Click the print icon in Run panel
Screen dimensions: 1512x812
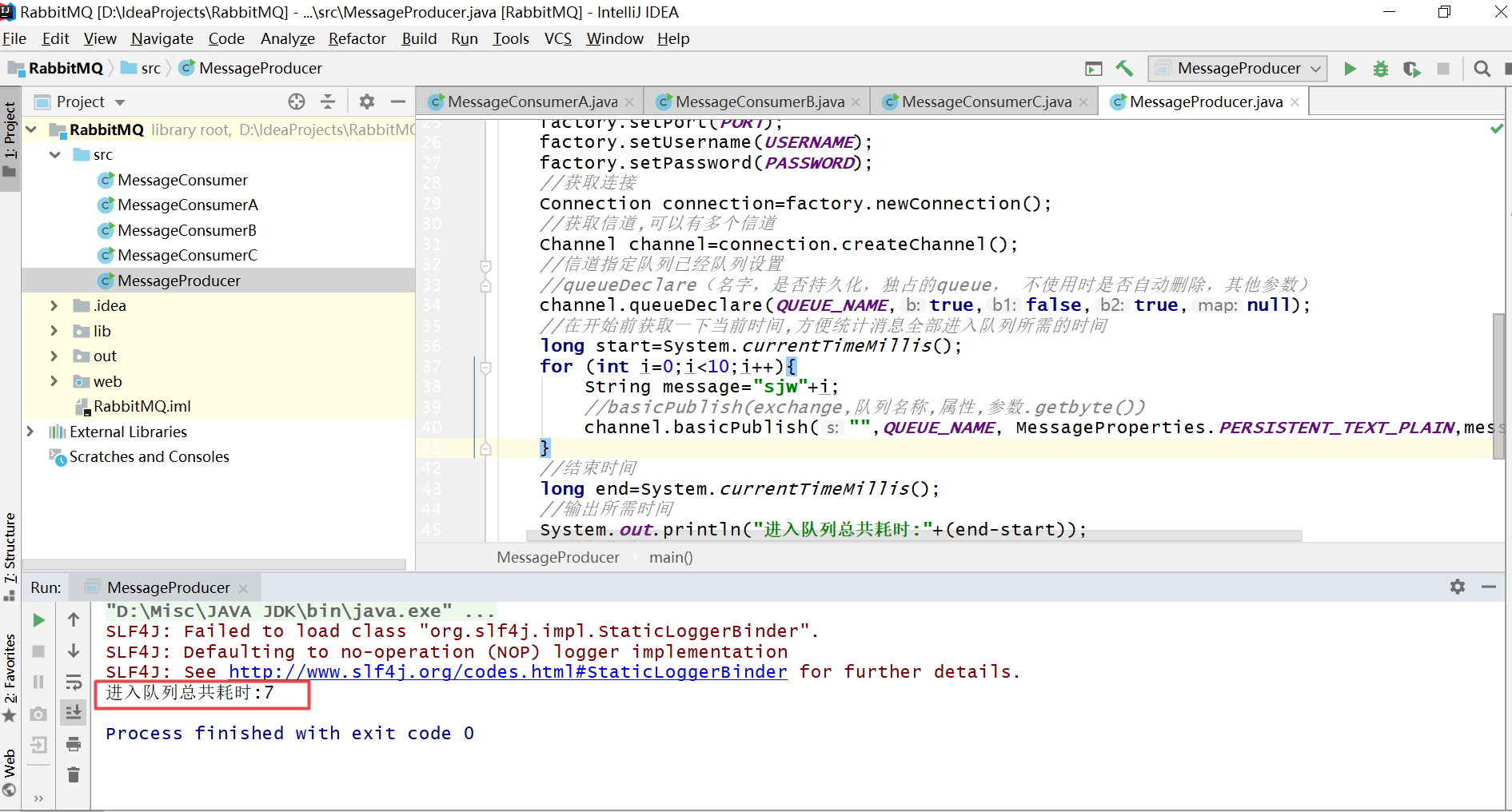click(74, 744)
